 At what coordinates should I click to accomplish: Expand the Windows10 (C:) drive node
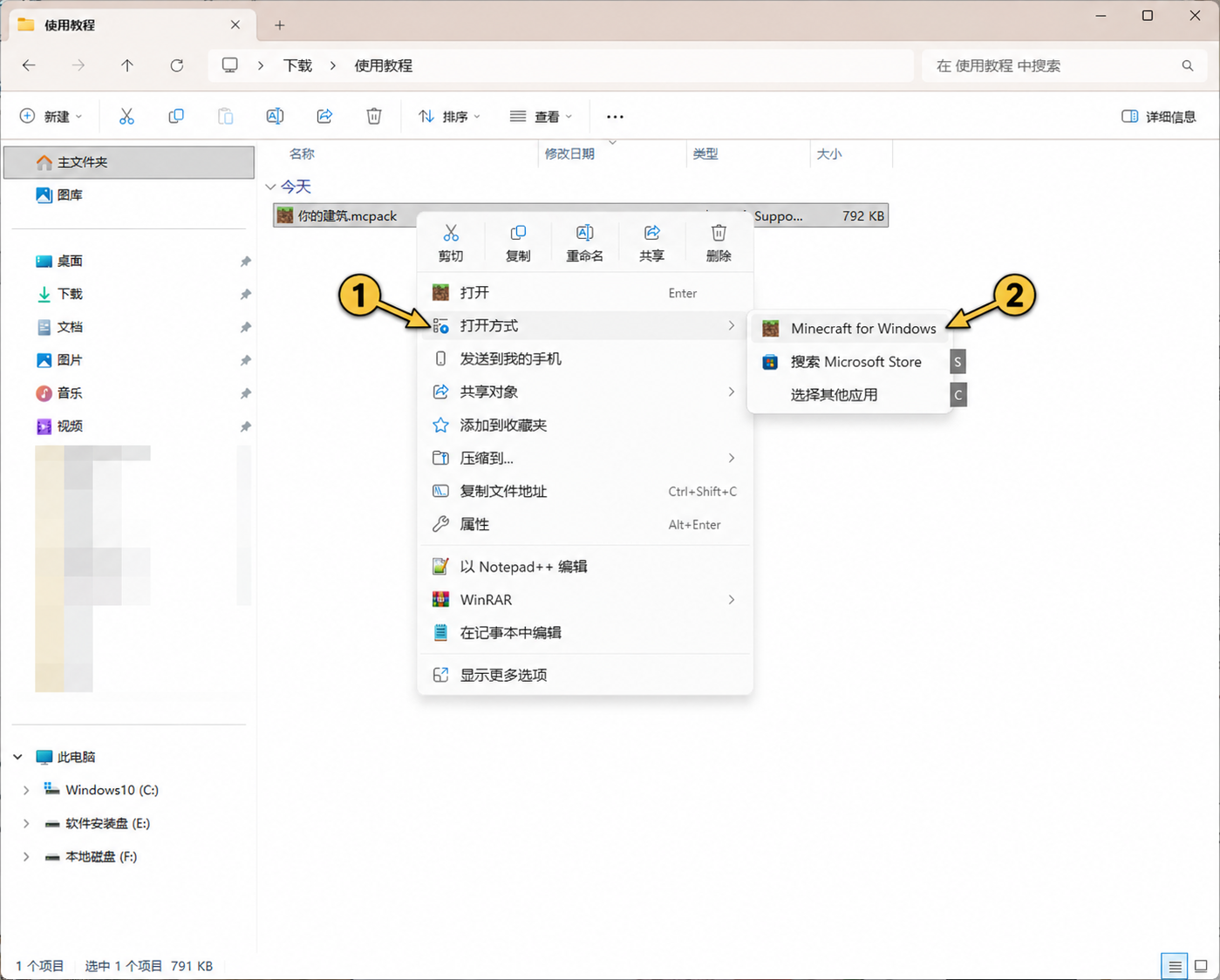pyautogui.click(x=26, y=790)
